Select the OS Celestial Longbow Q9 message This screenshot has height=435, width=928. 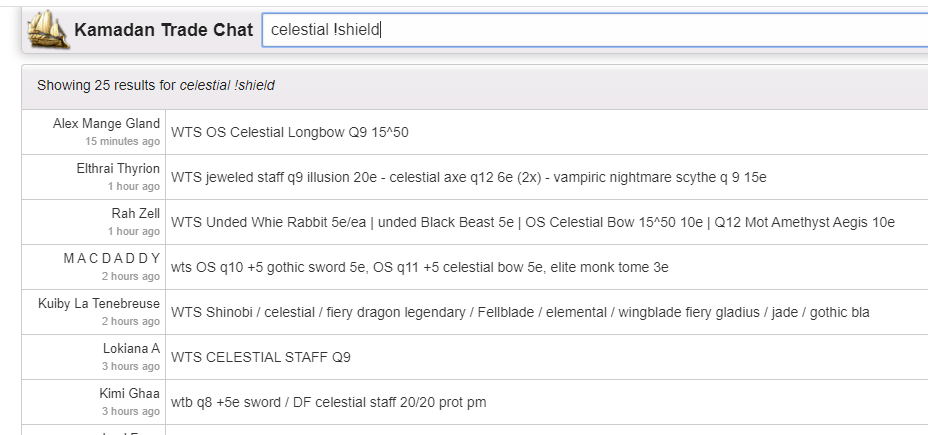290,132
